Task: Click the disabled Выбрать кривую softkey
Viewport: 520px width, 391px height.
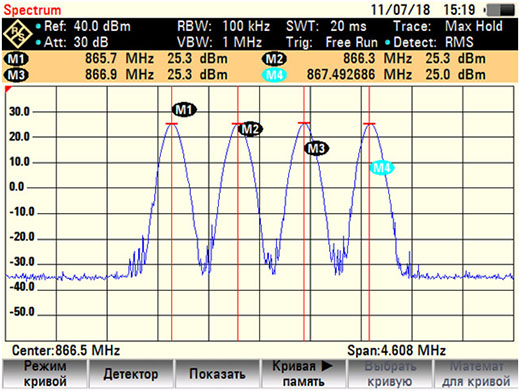Action: (x=390, y=374)
